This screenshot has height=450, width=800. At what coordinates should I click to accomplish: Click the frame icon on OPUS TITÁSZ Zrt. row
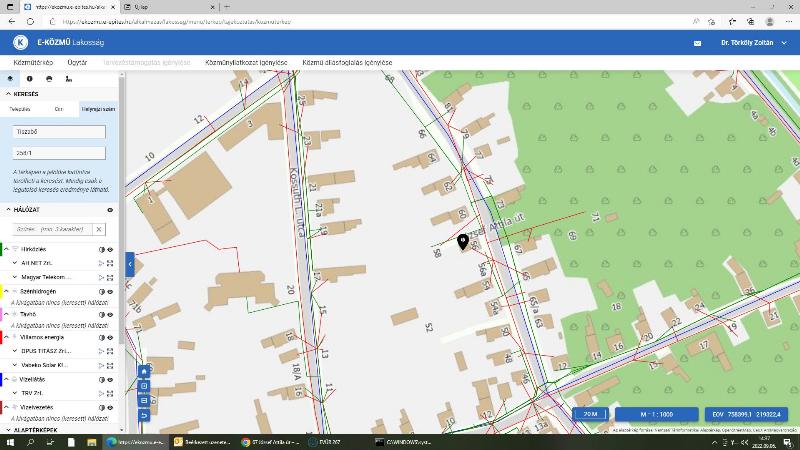coord(110,352)
